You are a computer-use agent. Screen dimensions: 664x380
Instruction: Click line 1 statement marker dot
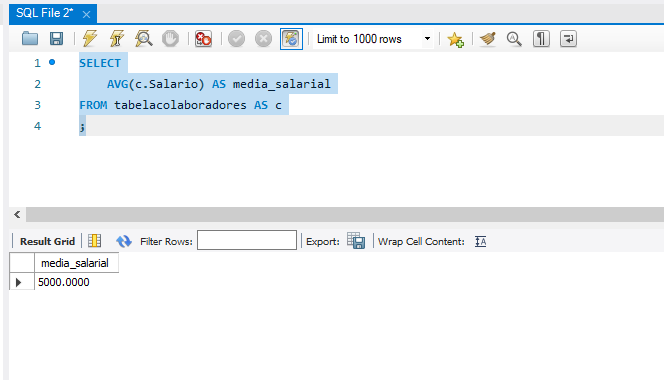coord(52,62)
